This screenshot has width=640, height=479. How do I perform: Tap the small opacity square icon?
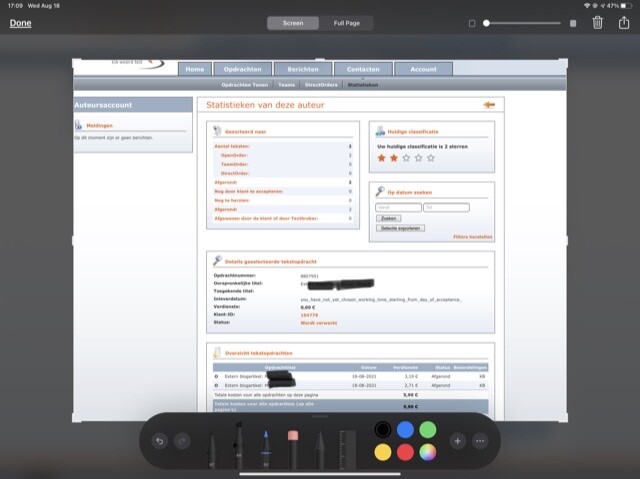(x=472, y=23)
